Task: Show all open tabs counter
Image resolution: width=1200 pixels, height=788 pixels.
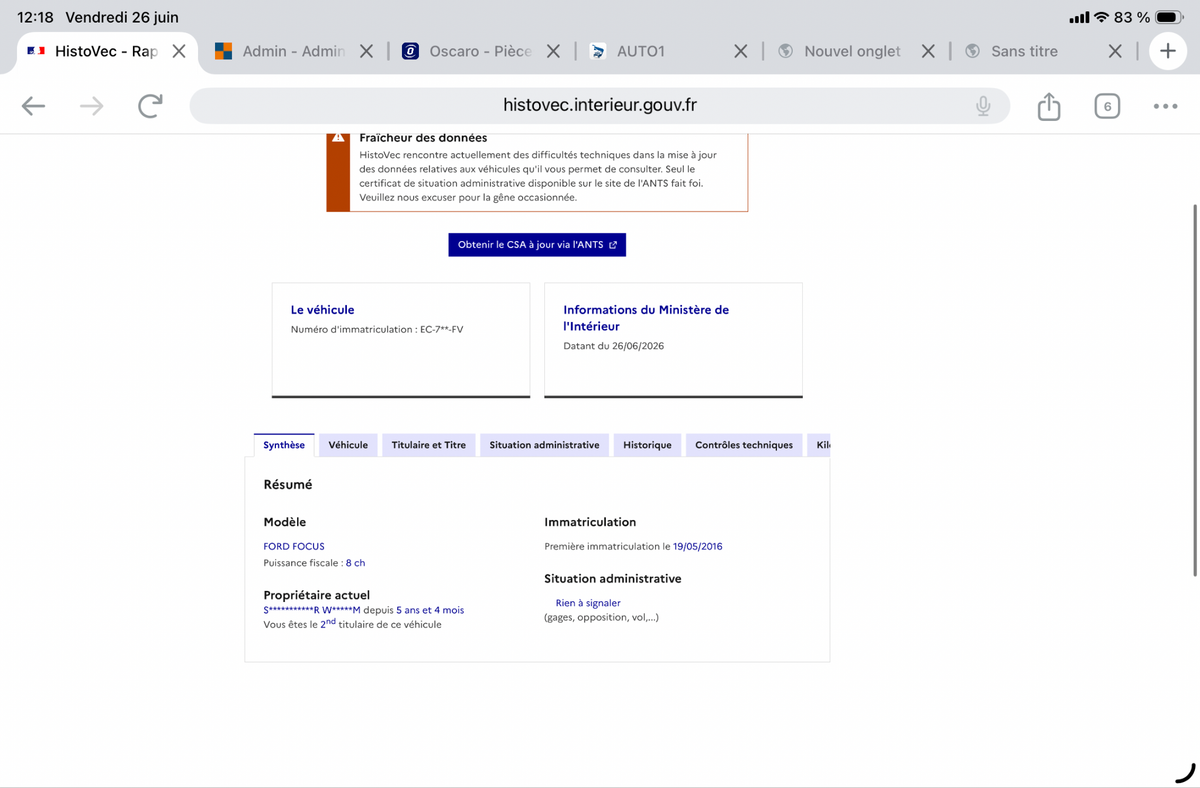Action: pyautogui.click(x=1106, y=106)
